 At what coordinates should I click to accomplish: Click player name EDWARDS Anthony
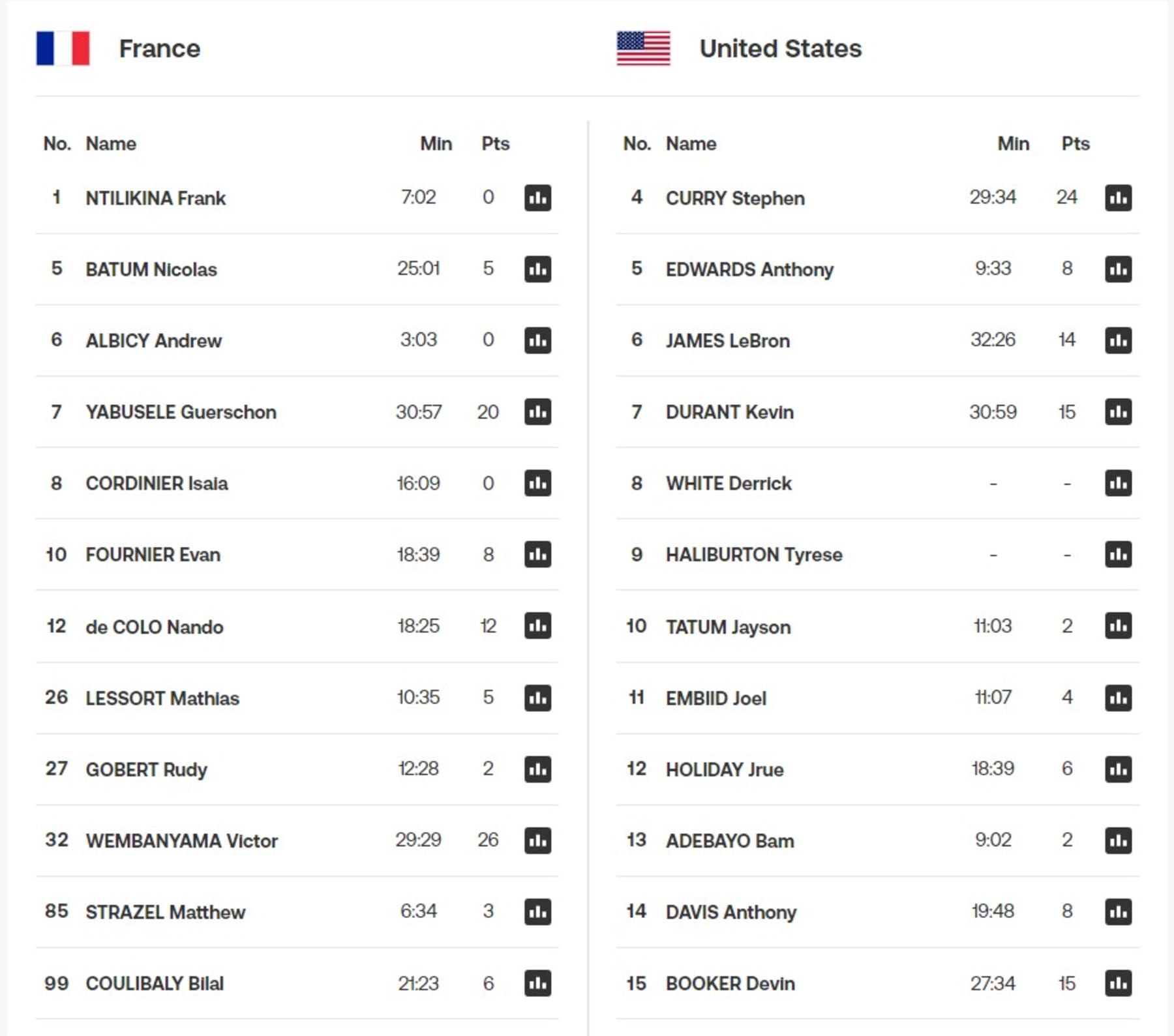tap(749, 269)
